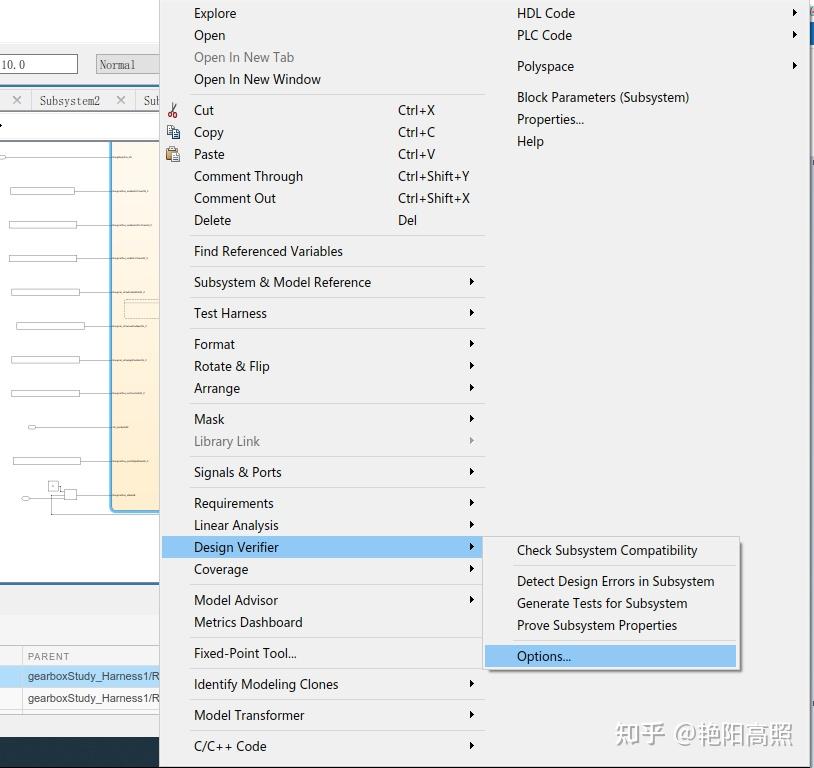
Task: Open the HDL Code submenu
Action: 795,13
